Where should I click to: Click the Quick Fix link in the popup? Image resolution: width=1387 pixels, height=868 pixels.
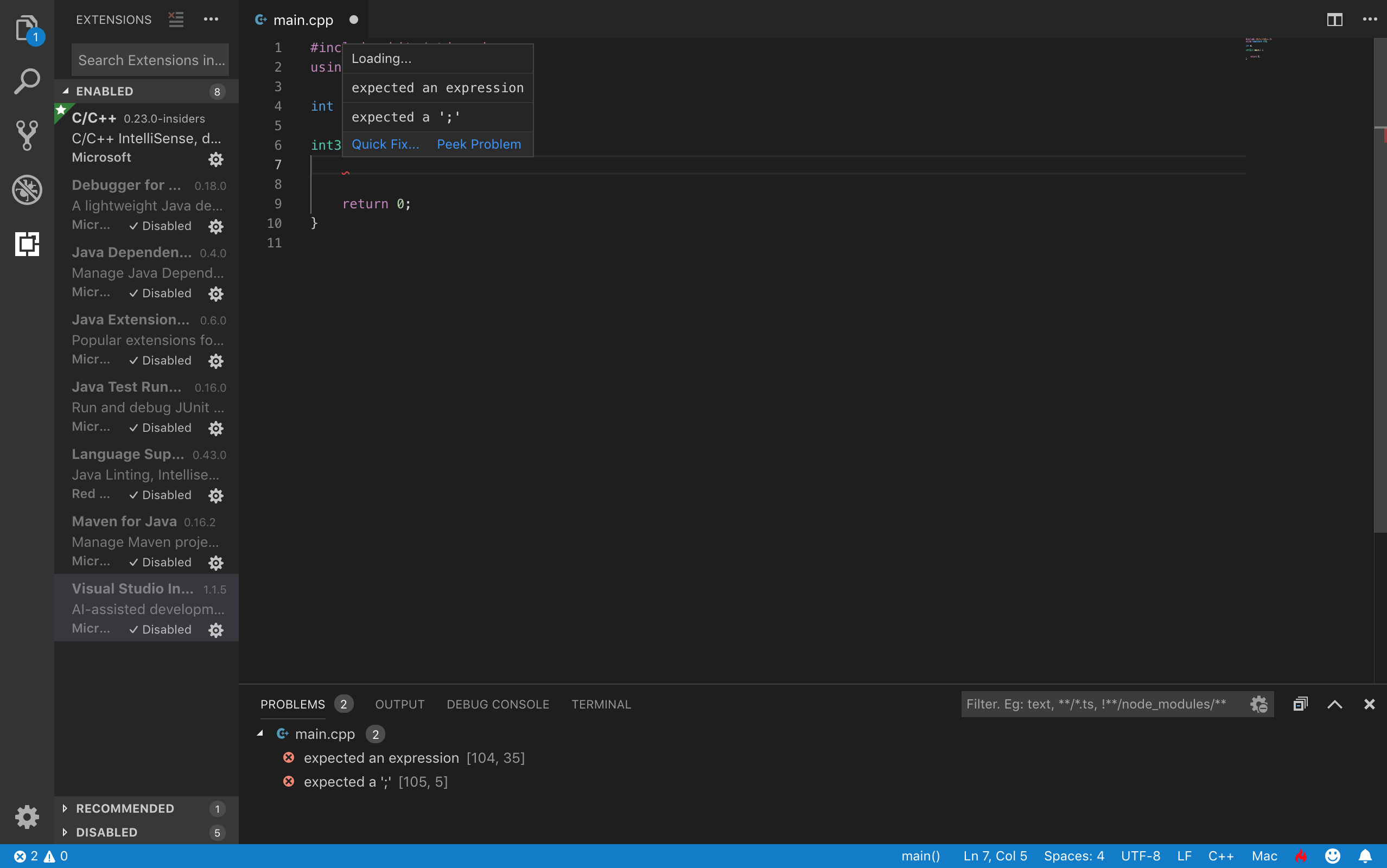(385, 144)
